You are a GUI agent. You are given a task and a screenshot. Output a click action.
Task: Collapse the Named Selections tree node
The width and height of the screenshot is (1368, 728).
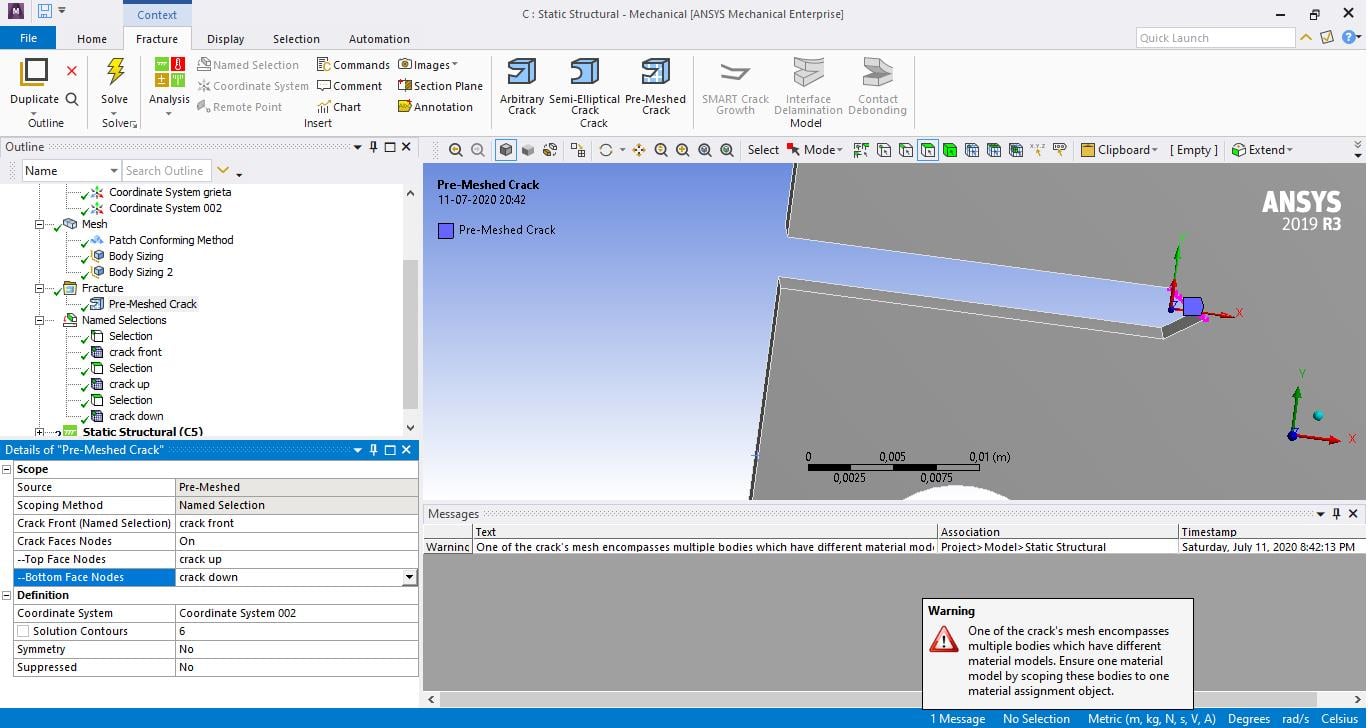point(40,321)
